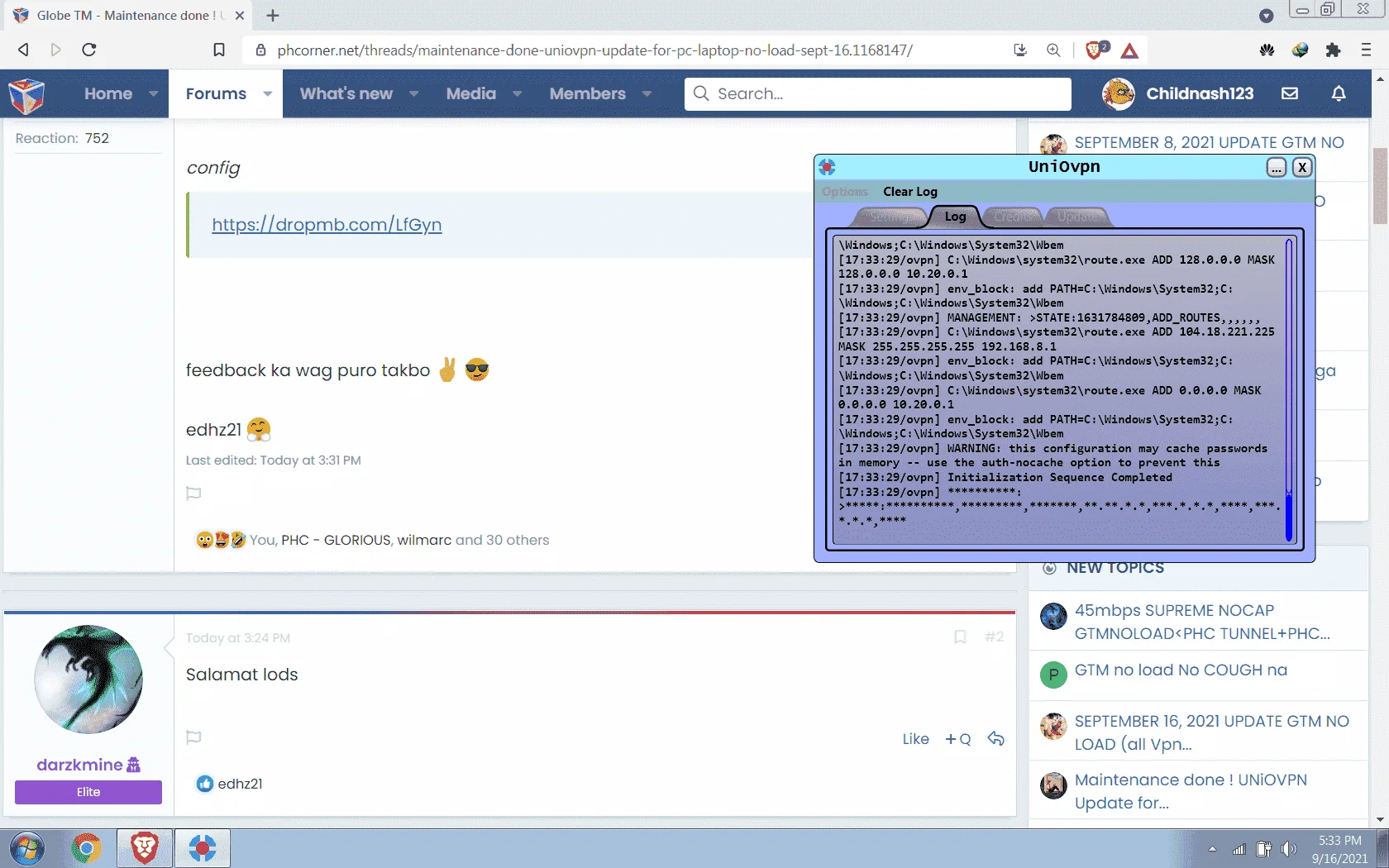View the reactions list with 30 others
Image resolution: width=1389 pixels, height=868 pixels.
tap(399, 540)
